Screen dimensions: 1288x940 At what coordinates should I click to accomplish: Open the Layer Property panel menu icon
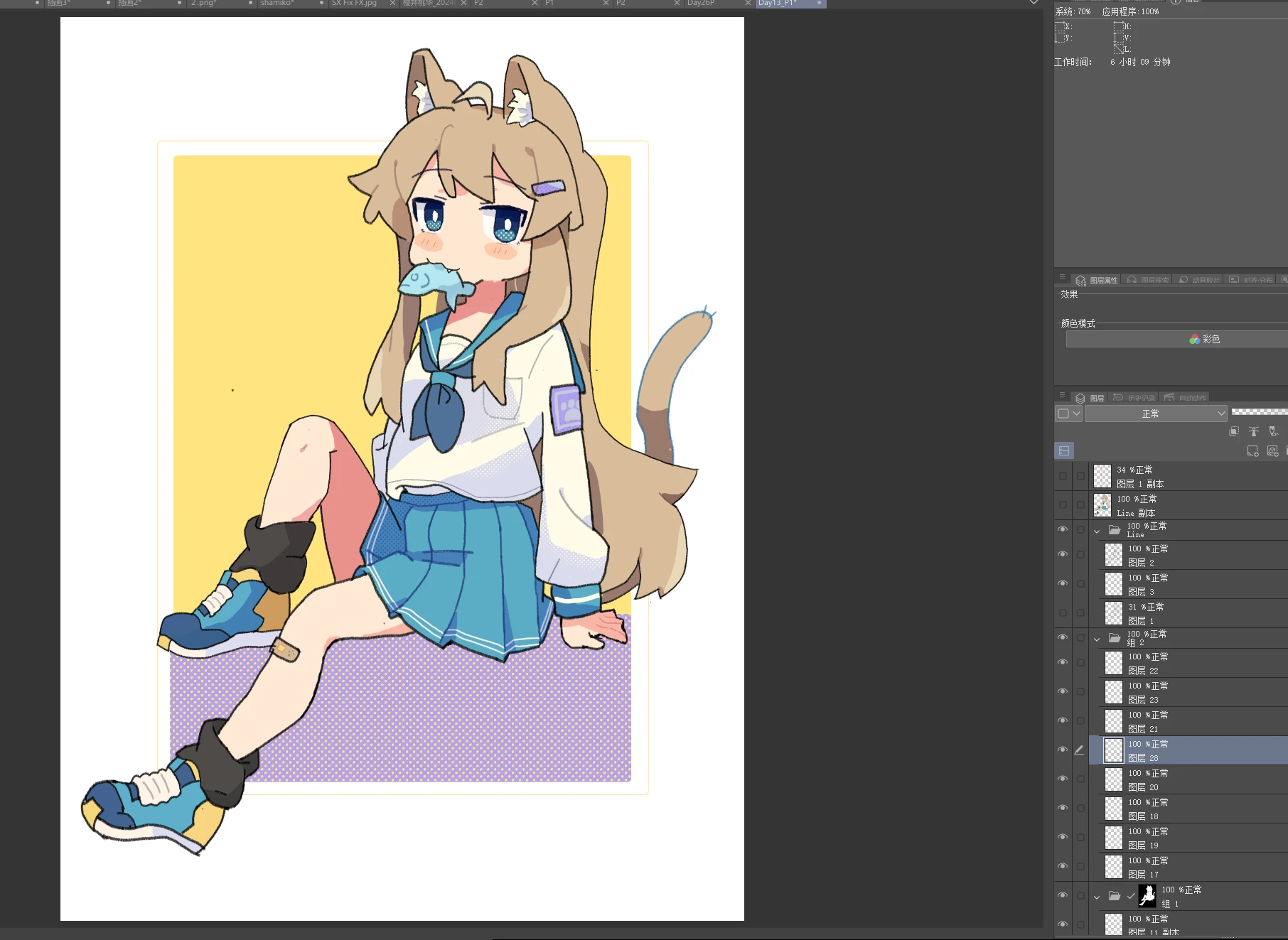coord(1062,277)
